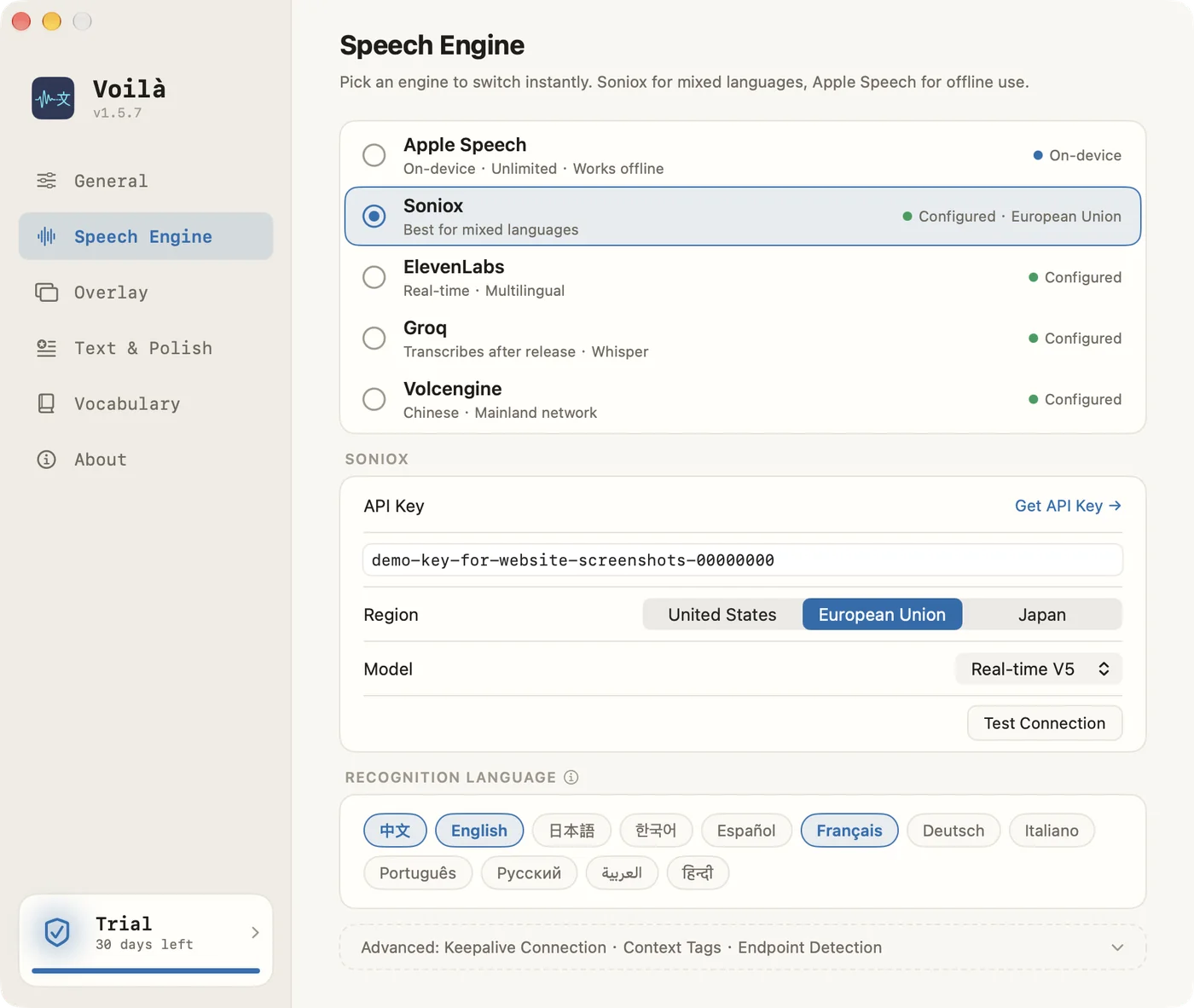Image resolution: width=1194 pixels, height=1008 pixels.
Task: Toggle the English language chip
Action: pyautogui.click(x=479, y=831)
